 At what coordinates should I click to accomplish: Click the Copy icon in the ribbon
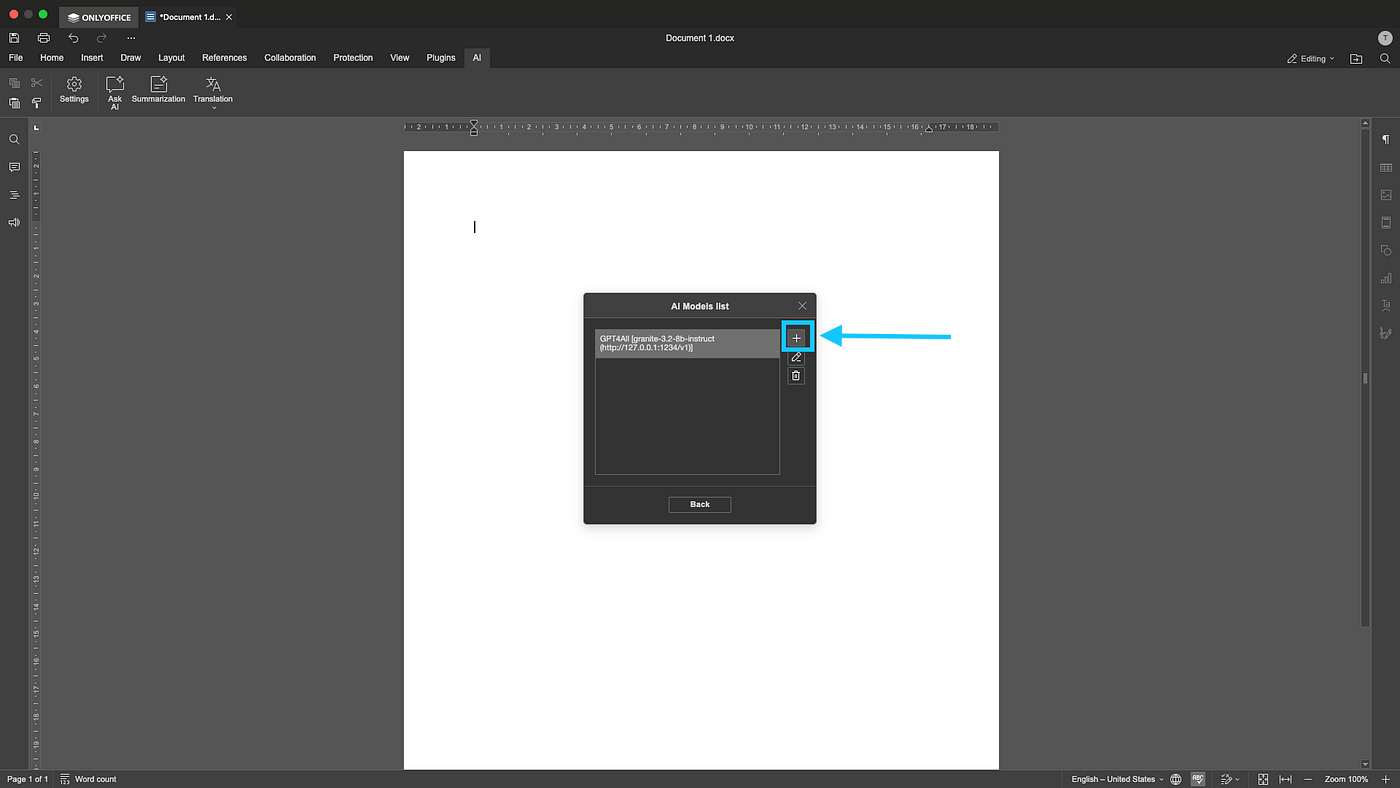tap(14, 83)
